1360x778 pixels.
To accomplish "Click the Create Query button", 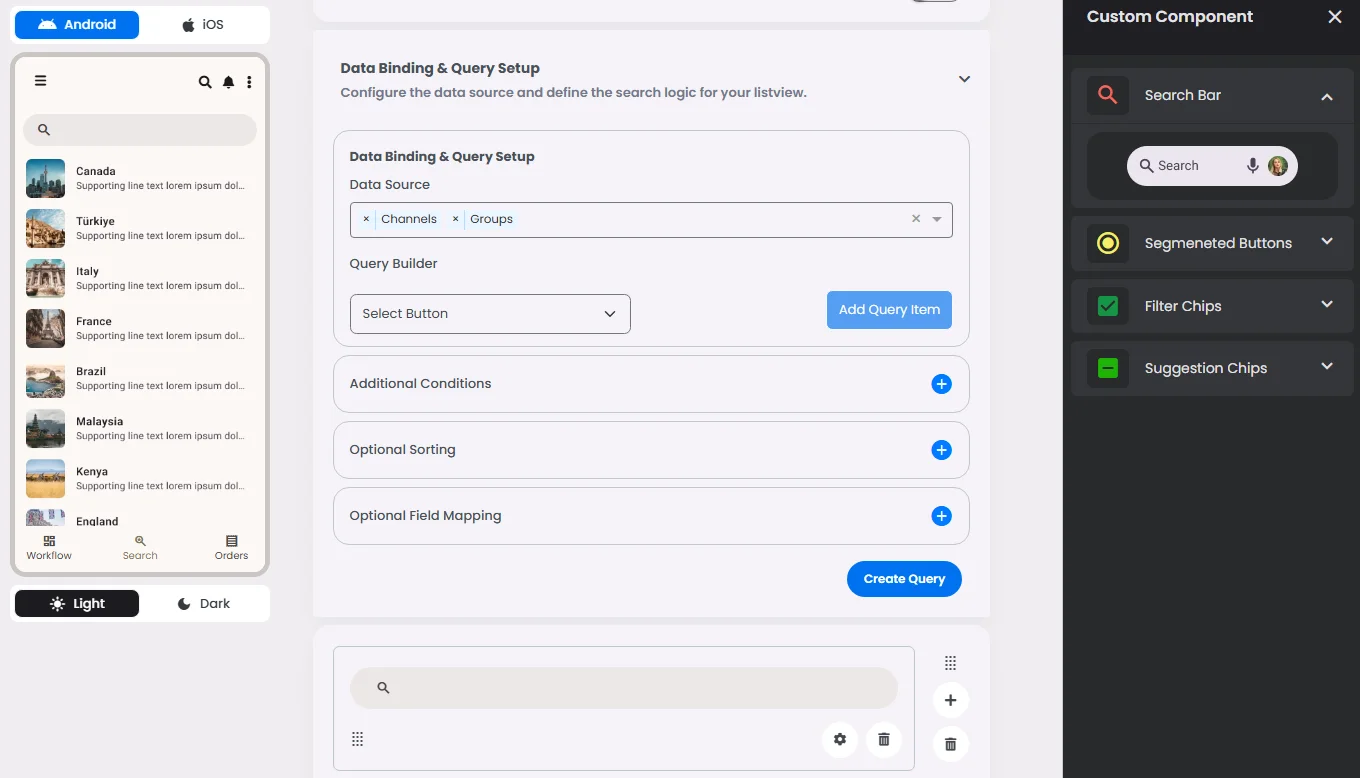I will 904,579.
